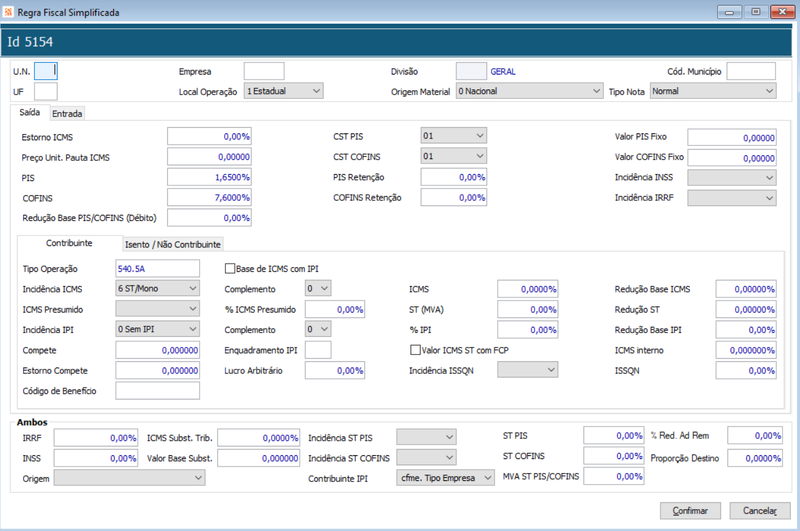Expand Incidência INSS dropdown
Viewport: 800px width, 531px height.
point(732,178)
